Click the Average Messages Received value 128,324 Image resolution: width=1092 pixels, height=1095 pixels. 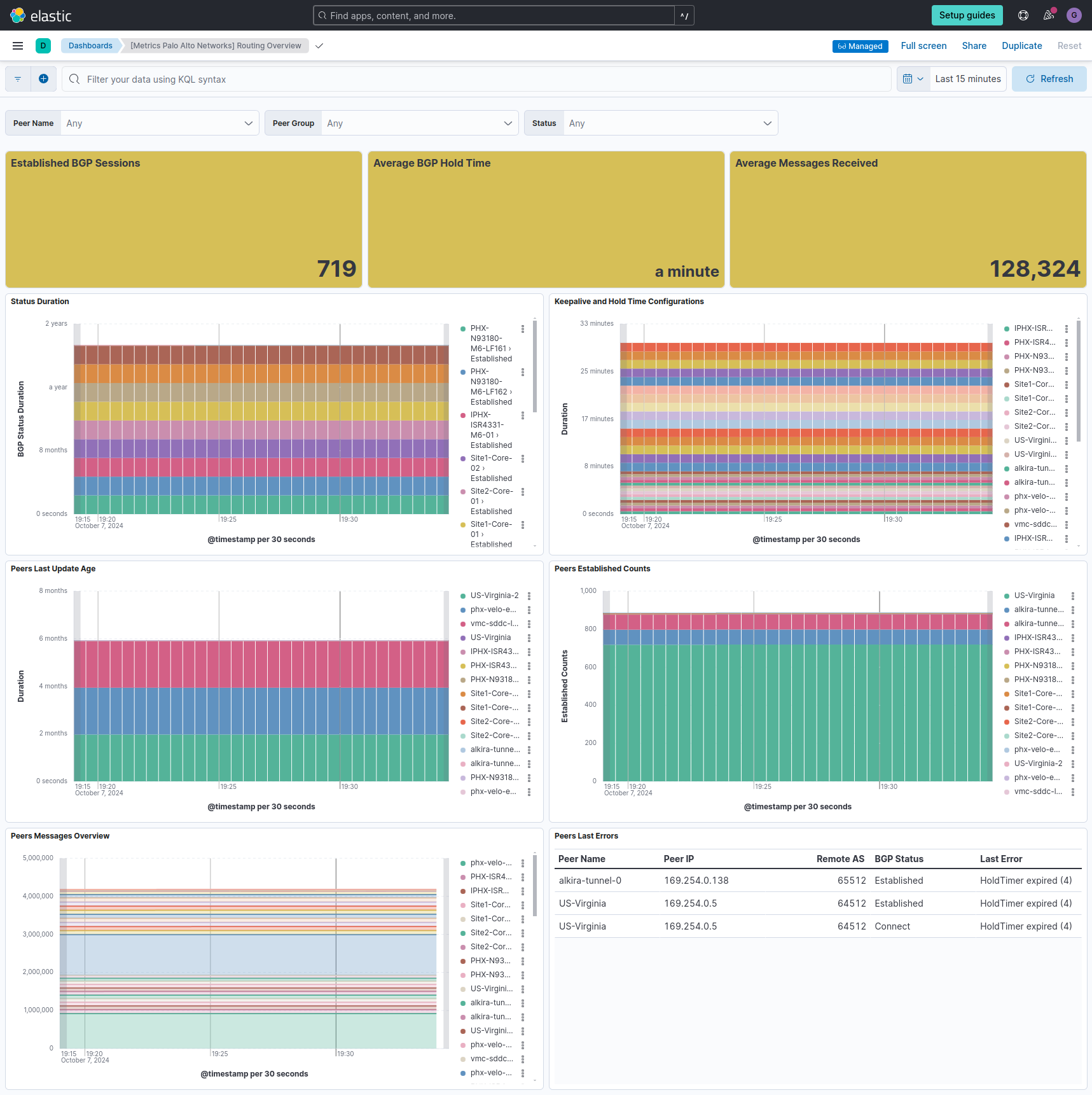click(1035, 269)
